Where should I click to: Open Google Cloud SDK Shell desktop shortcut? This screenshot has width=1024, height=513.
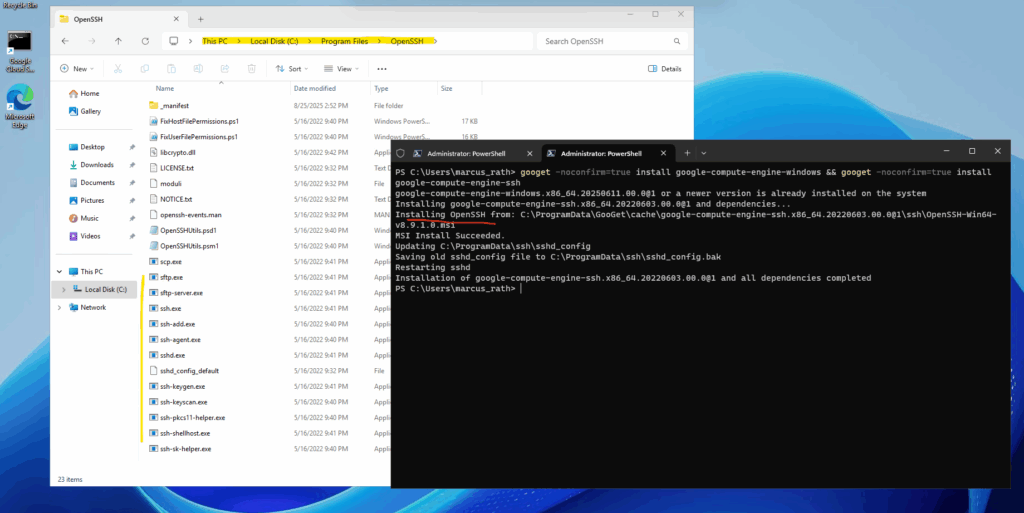pos(20,51)
